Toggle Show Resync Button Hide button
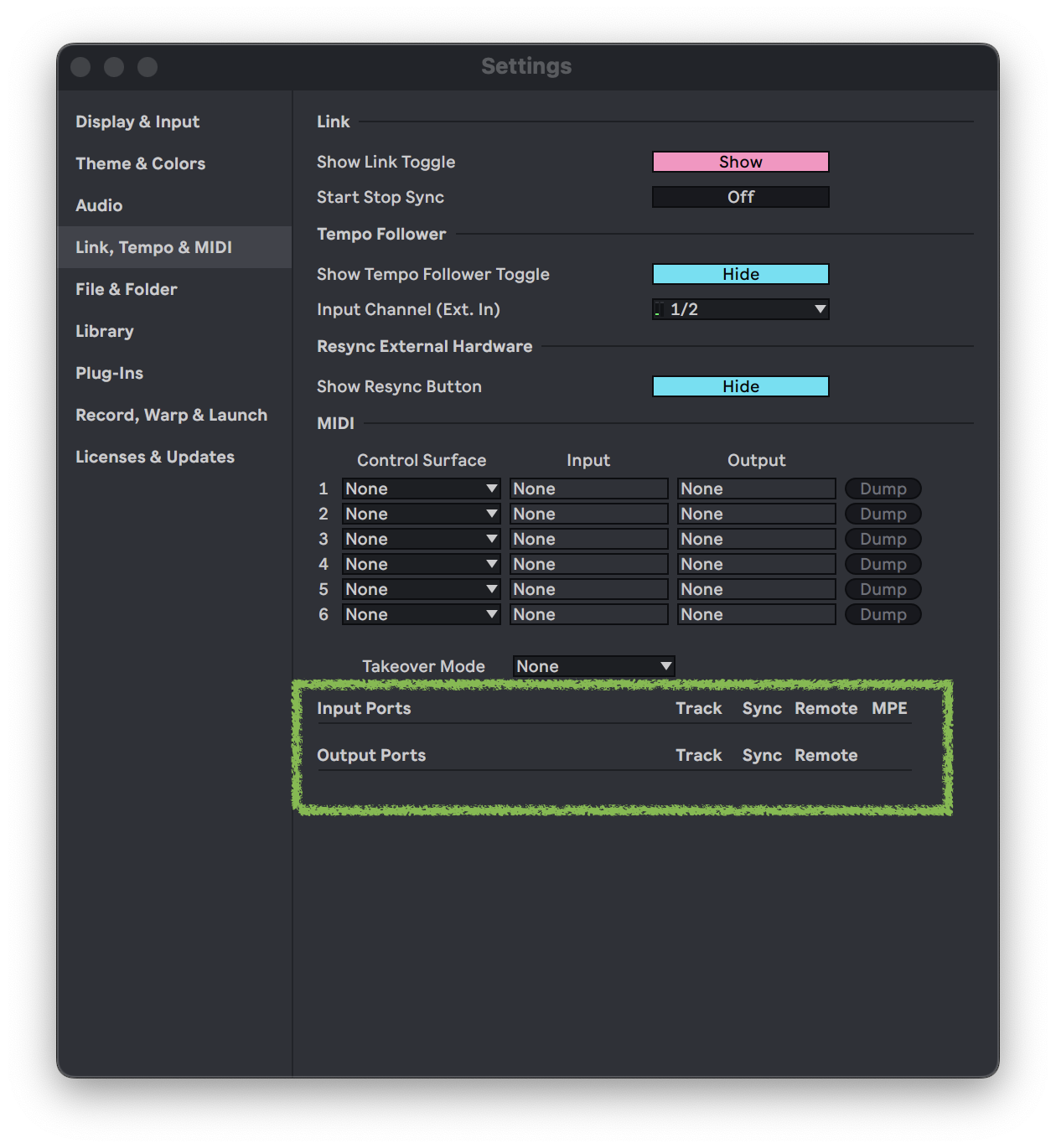 click(741, 386)
